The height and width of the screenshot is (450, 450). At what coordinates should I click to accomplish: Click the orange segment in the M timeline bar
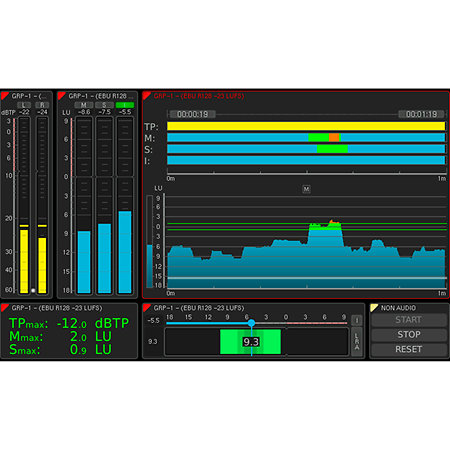[x=334, y=137]
